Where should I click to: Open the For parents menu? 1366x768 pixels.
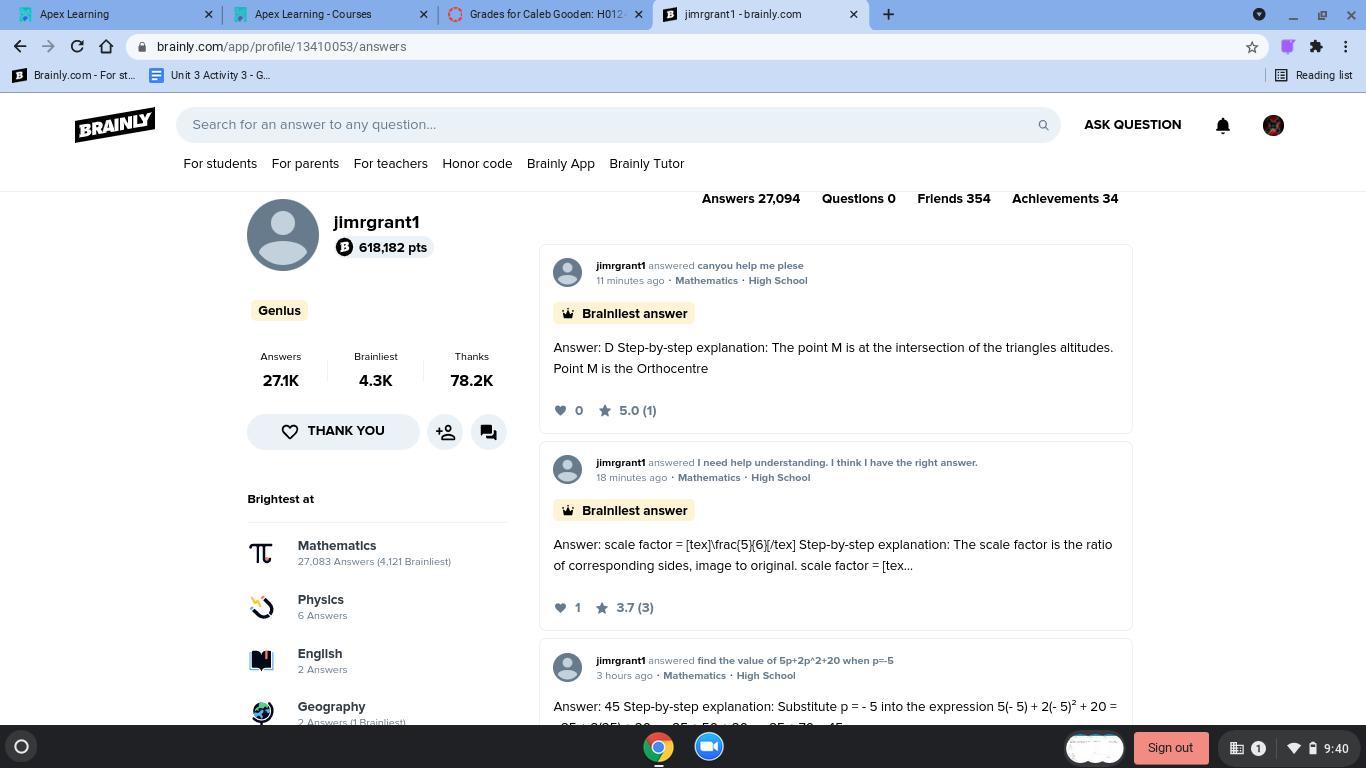(x=305, y=163)
